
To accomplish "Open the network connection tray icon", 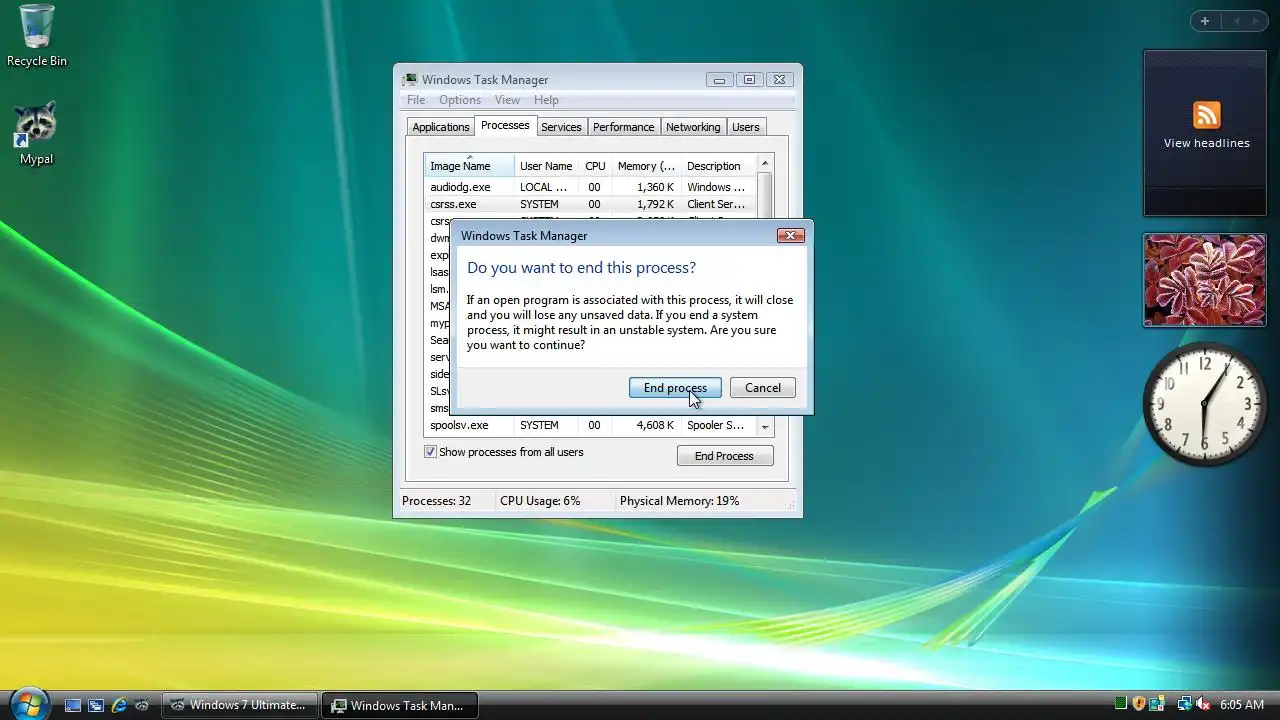I will 1184,704.
